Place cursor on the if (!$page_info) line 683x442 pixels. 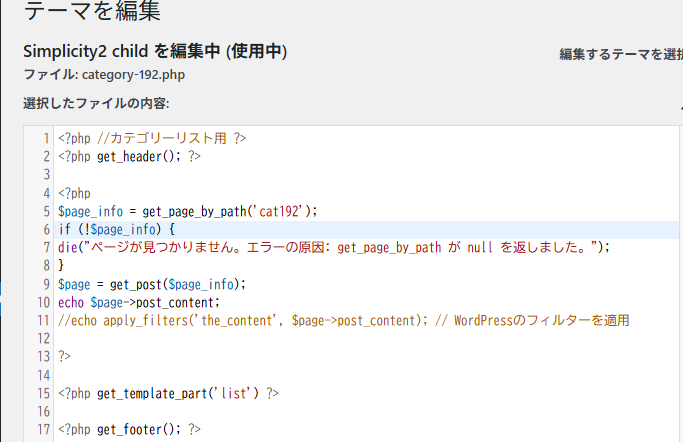[x=368, y=229]
